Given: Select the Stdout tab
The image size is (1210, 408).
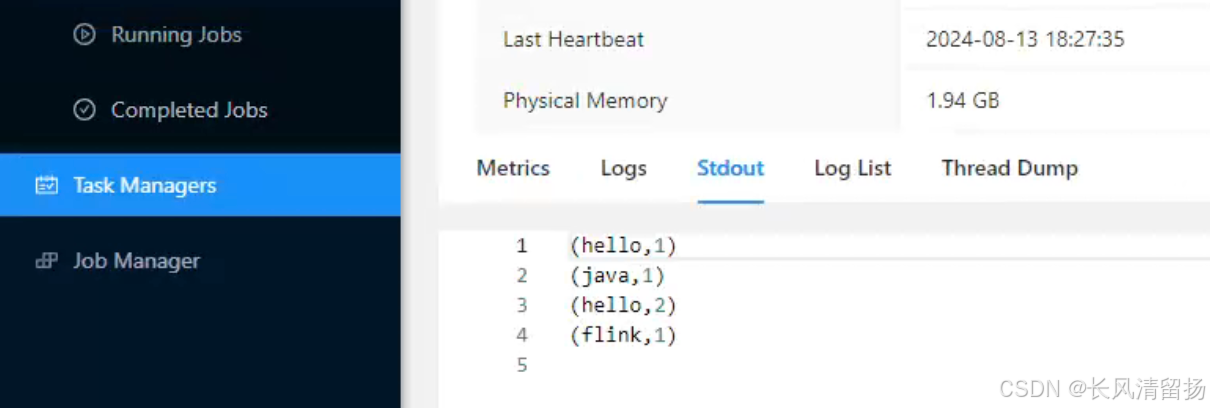Looking at the screenshot, I should tap(730, 168).
